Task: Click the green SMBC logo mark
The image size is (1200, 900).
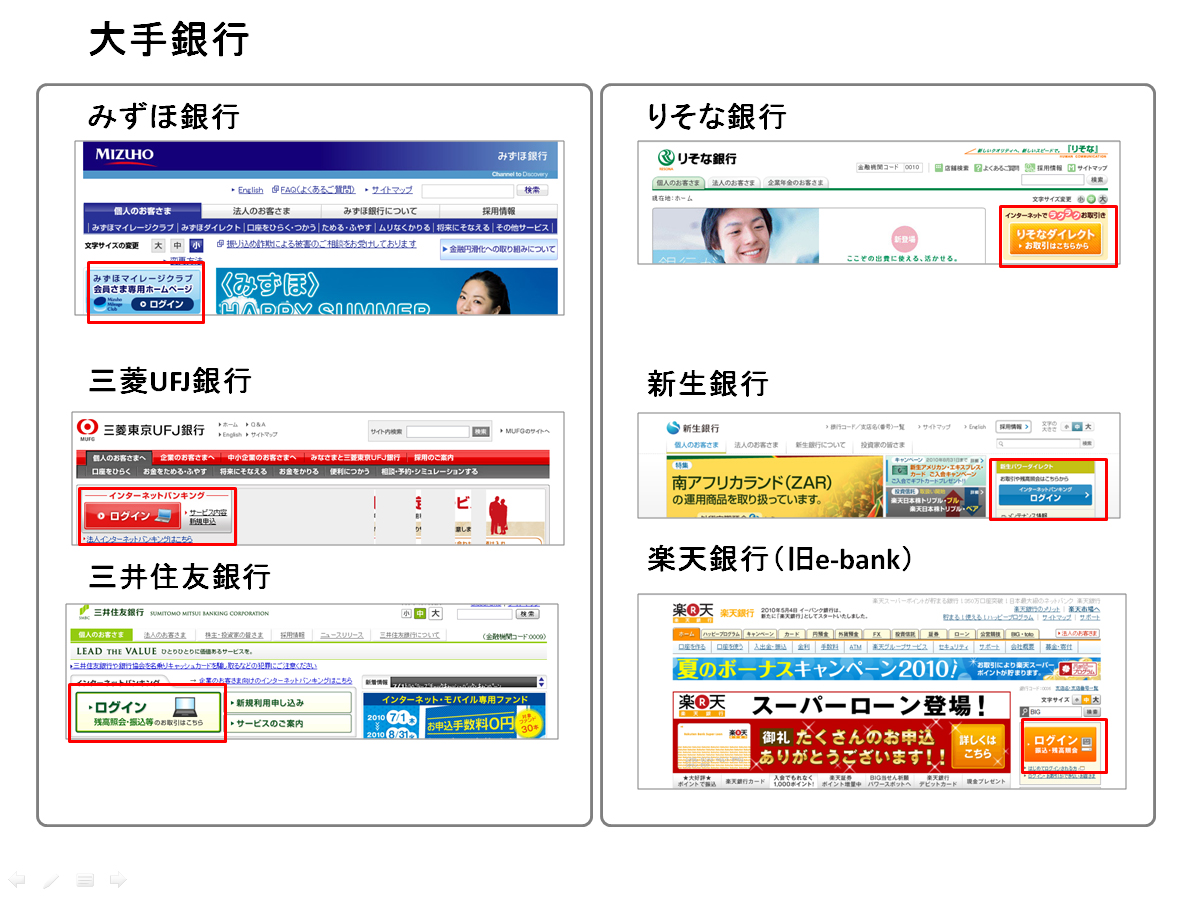Action: (x=84, y=612)
